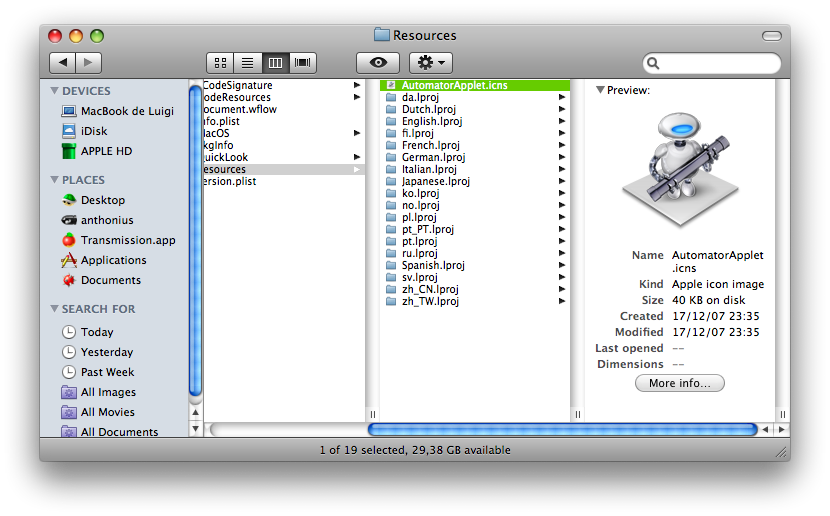This screenshot has width=830, height=516.
Task: Select the Resources row in middle column
Action: pos(284,169)
